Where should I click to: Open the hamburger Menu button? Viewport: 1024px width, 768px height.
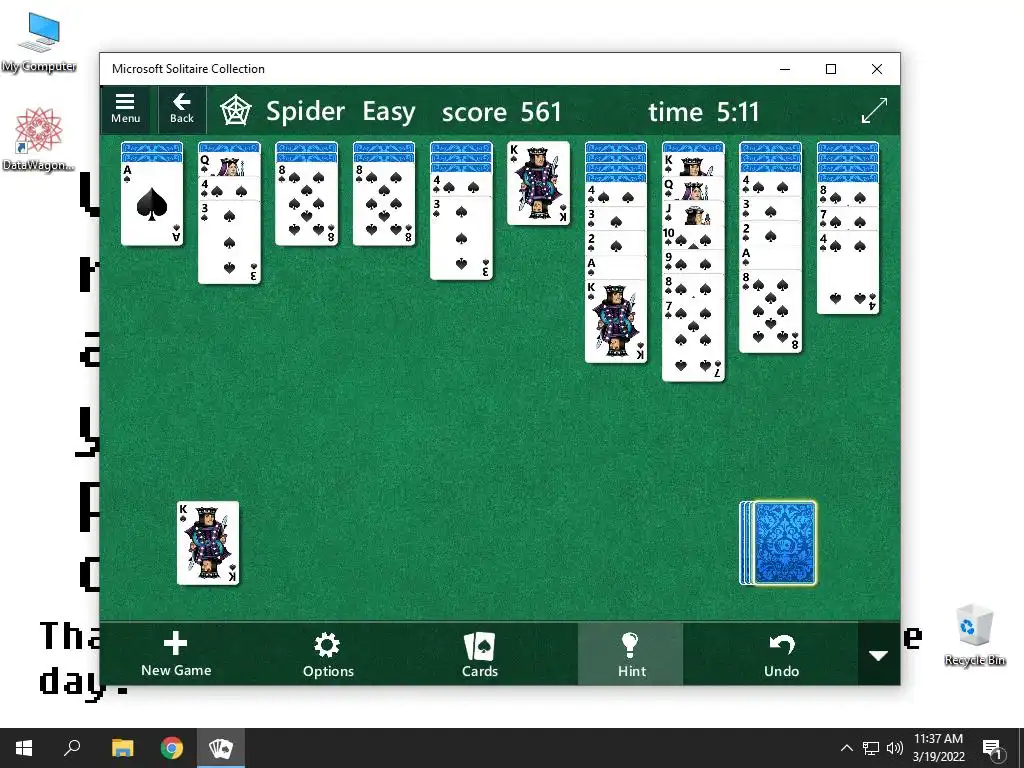pyautogui.click(x=125, y=109)
